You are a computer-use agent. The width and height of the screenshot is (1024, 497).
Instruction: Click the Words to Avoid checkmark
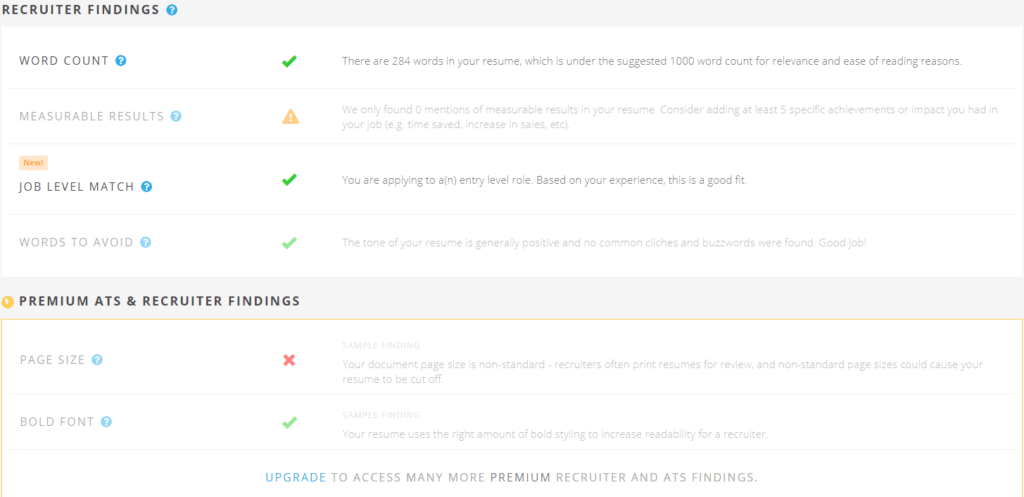pyautogui.click(x=289, y=243)
